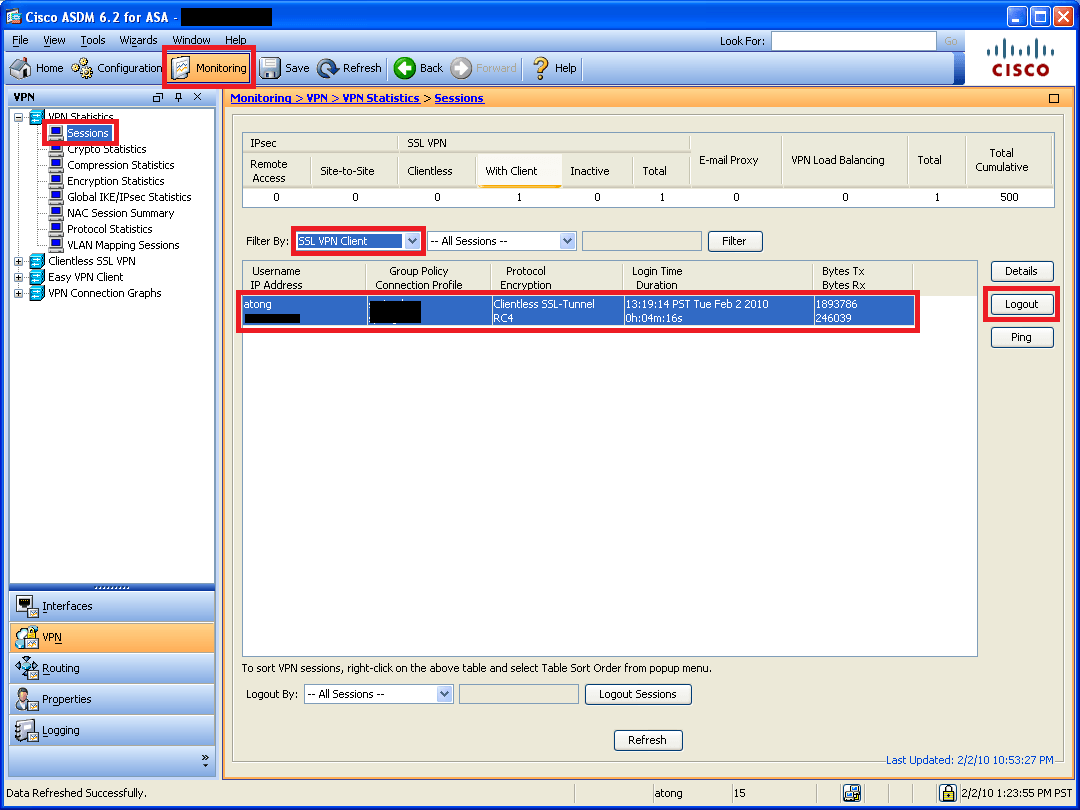Screen dimensions: 1080x810
Task: Click the Refresh toolbar icon
Action: 349,68
